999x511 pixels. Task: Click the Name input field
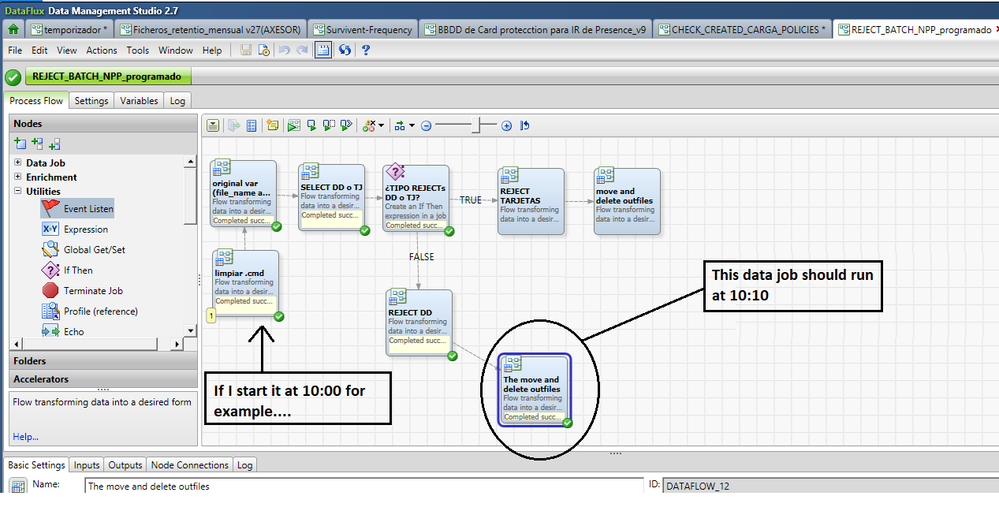pos(363,486)
